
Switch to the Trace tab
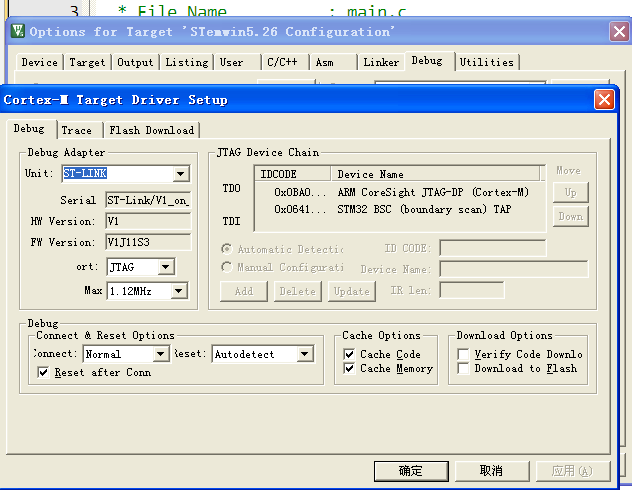76,130
